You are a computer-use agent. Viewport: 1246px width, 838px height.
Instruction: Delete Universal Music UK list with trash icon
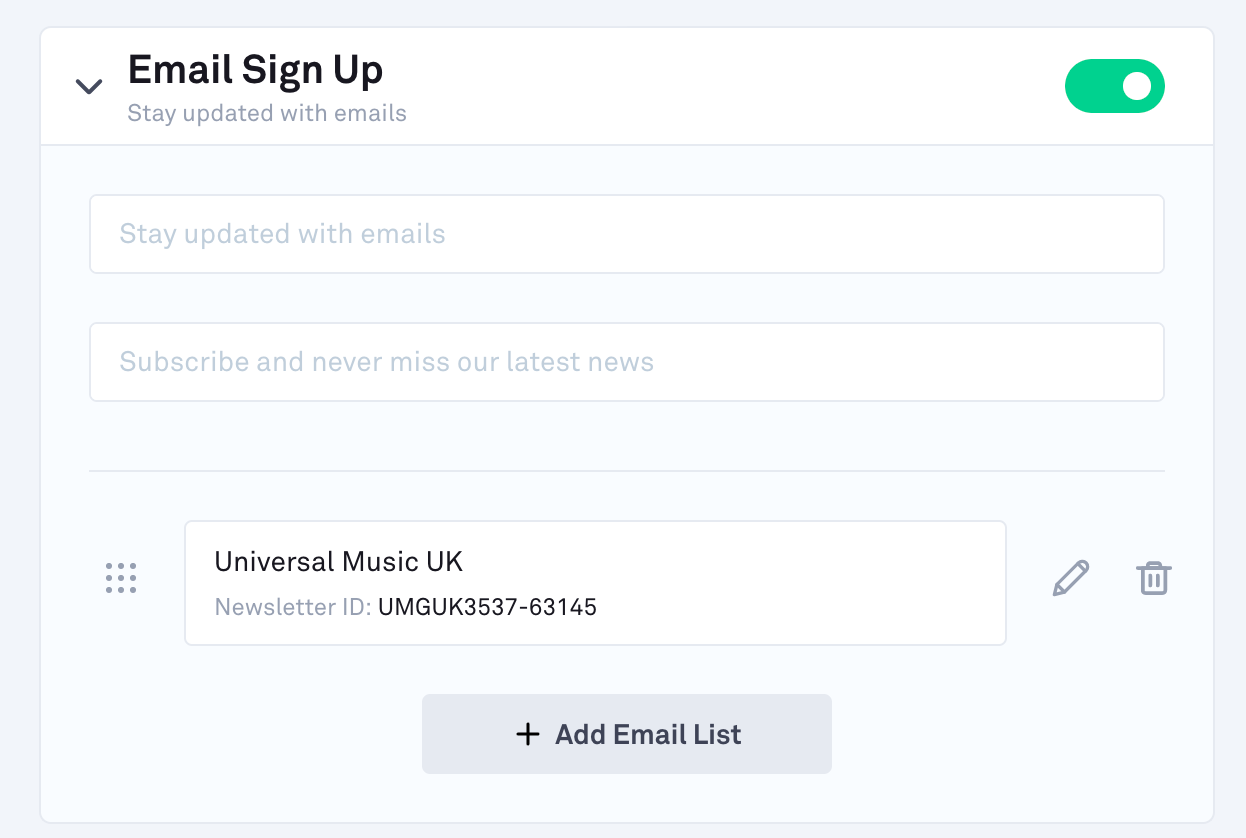pyautogui.click(x=1153, y=578)
